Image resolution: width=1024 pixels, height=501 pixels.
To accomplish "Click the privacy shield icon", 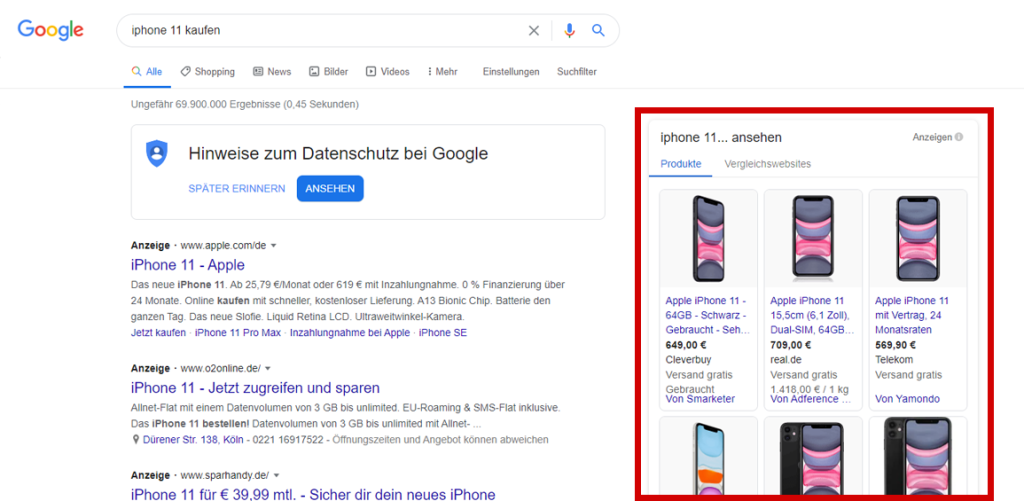I will click(157, 154).
